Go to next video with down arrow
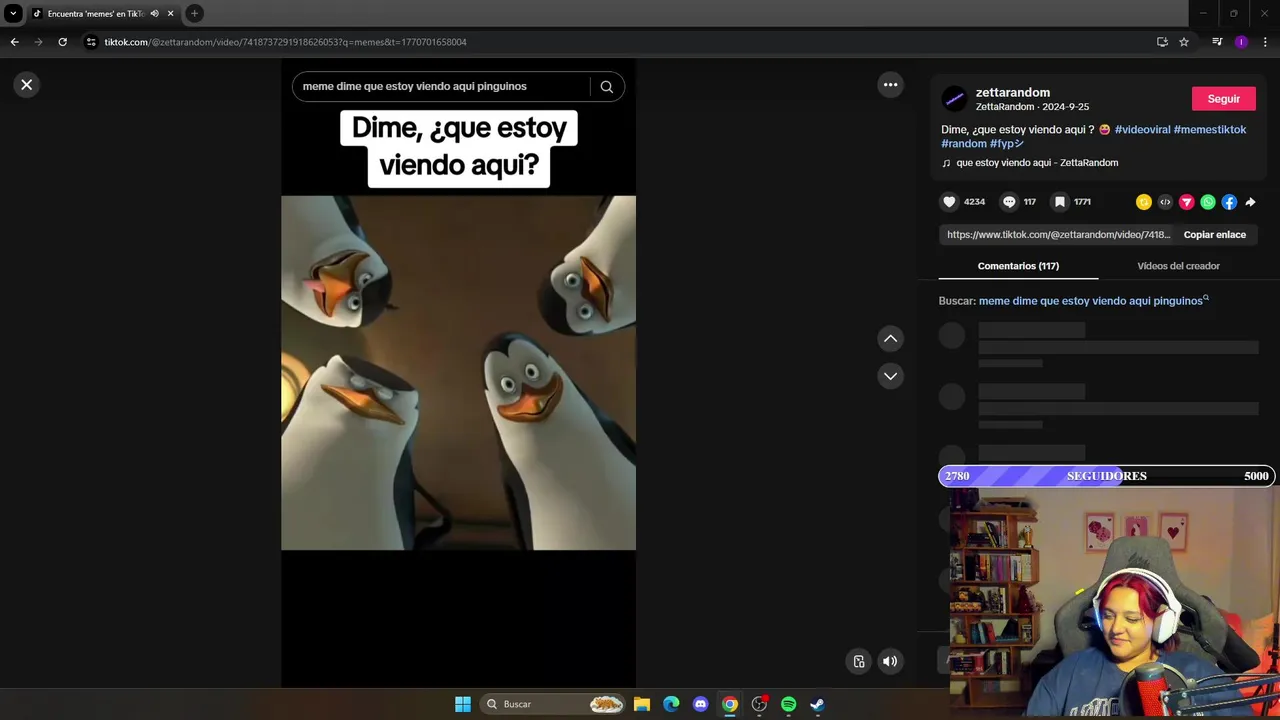The height and width of the screenshot is (720, 1280). 890,376
